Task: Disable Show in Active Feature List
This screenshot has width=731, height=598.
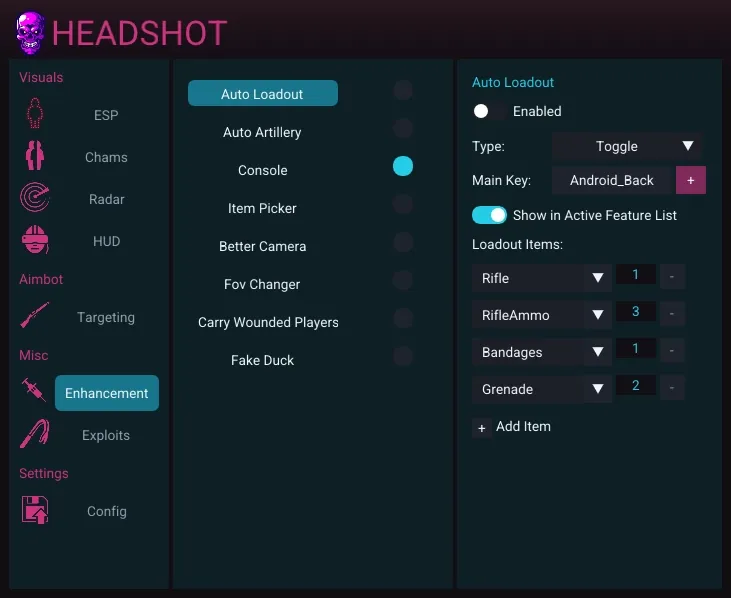Action: click(490, 215)
